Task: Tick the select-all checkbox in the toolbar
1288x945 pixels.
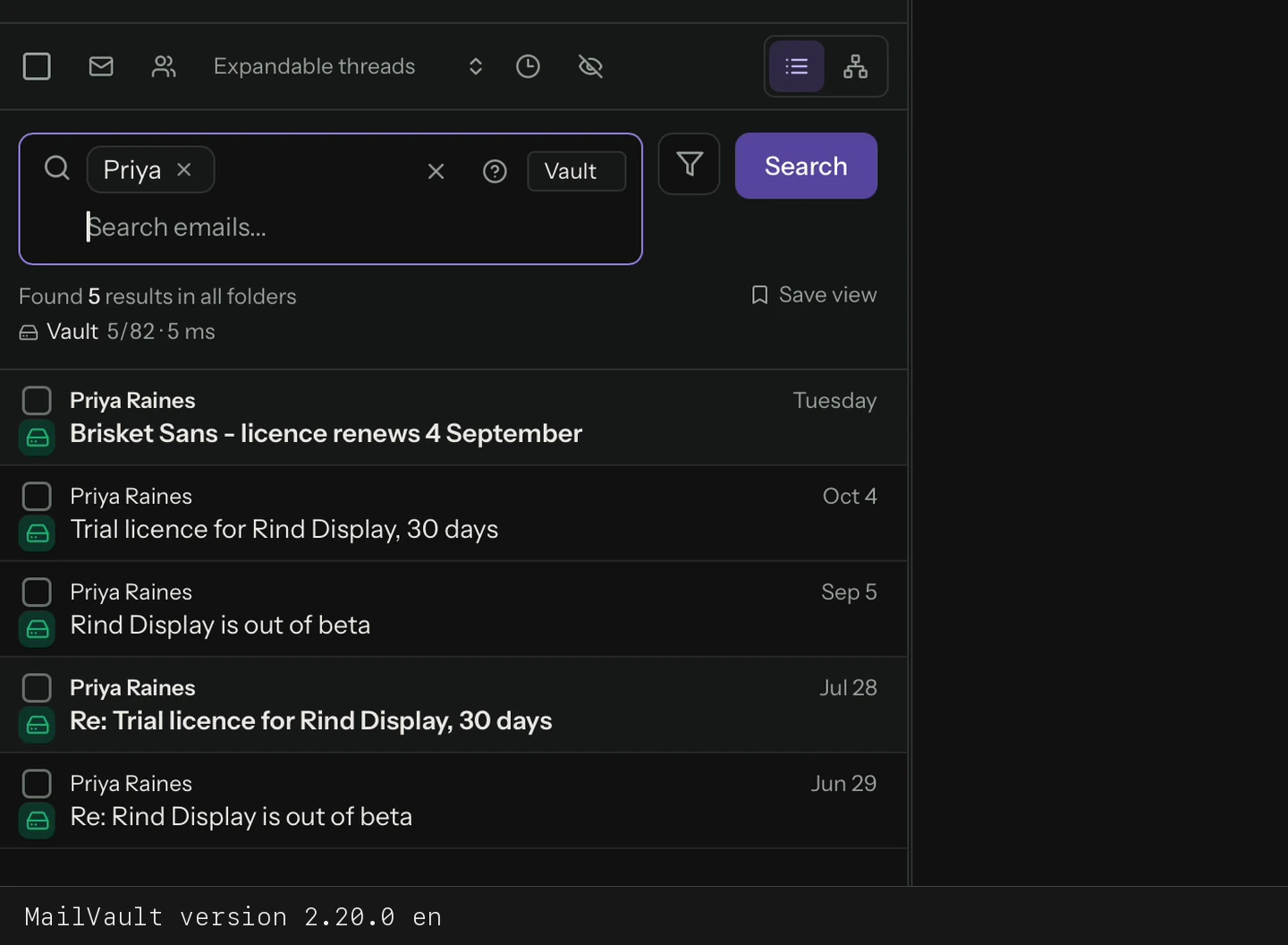Action: [37, 66]
